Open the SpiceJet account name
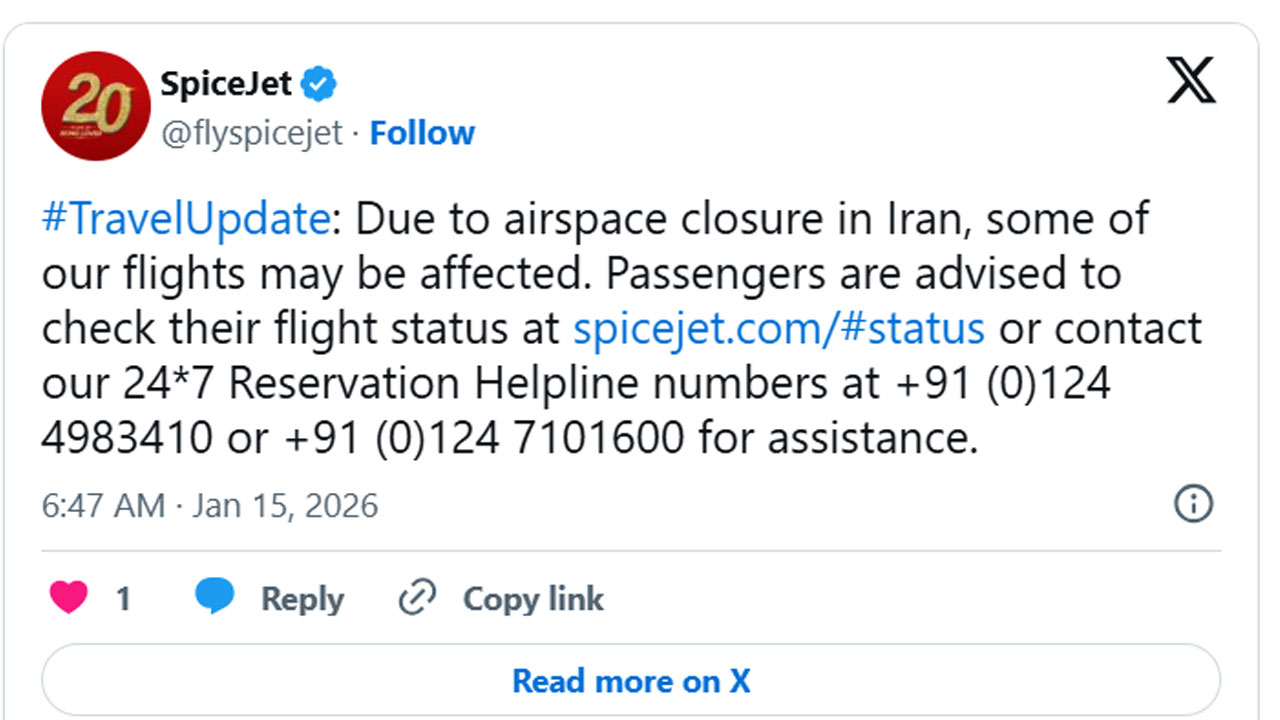 226,84
